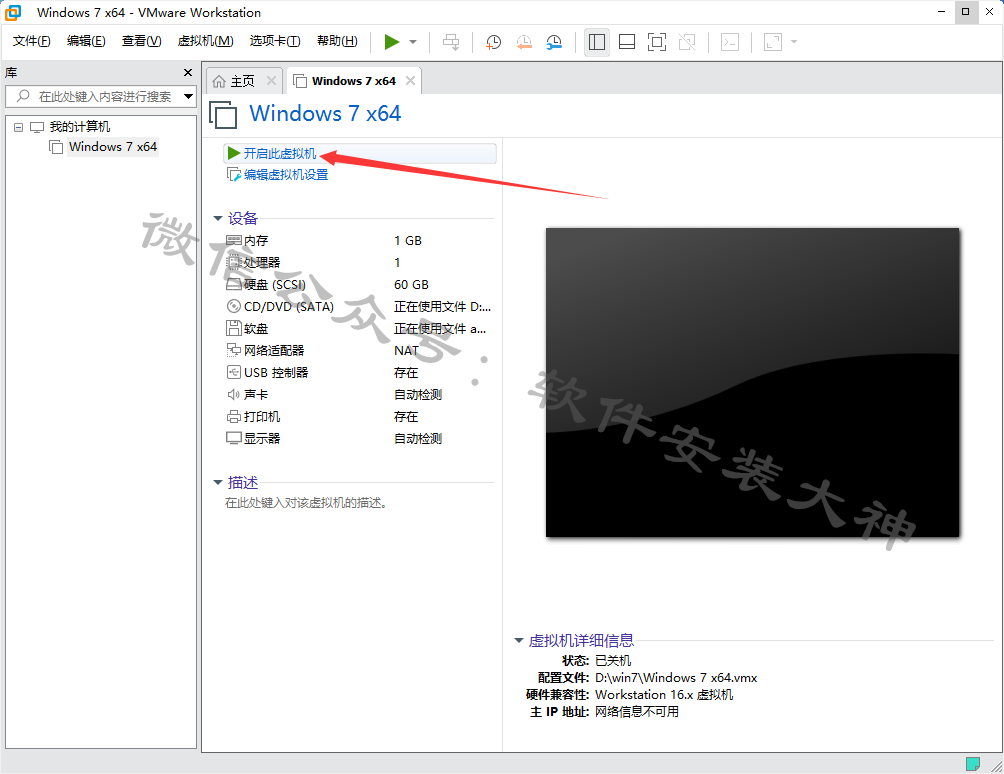Click config file path D:\win7\Windows 7 x64.vmx
This screenshot has height=774, width=1004.
tap(676, 678)
